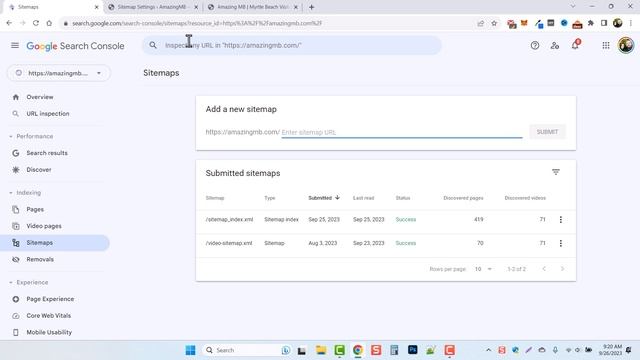640x360 pixels.
Task: Close the Sitemaps browser tab
Action: pos(96,7)
